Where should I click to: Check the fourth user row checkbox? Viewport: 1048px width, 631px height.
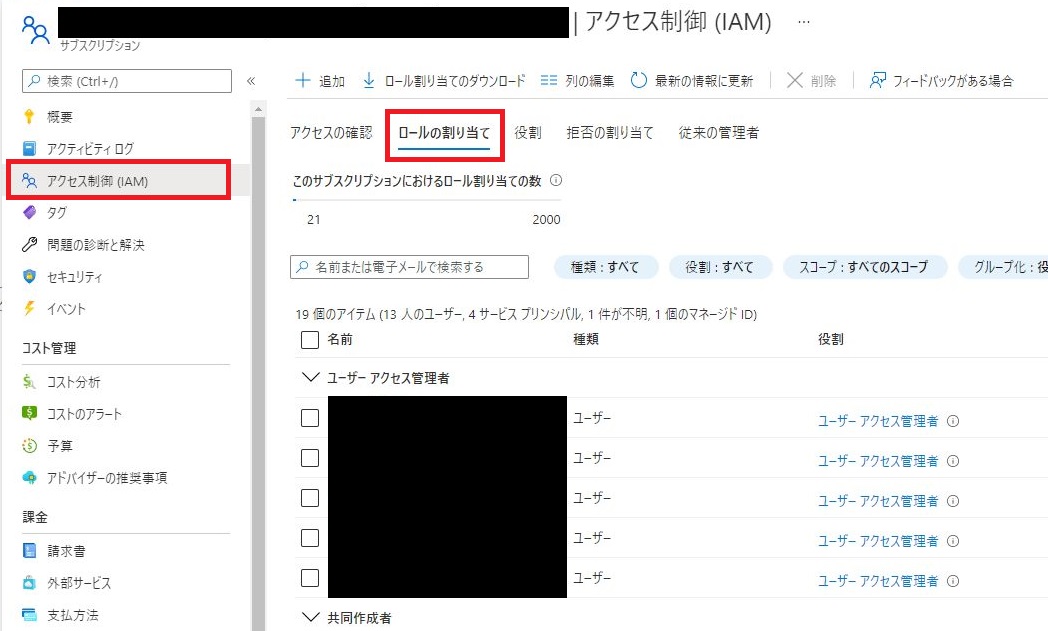[x=309, y=538]
